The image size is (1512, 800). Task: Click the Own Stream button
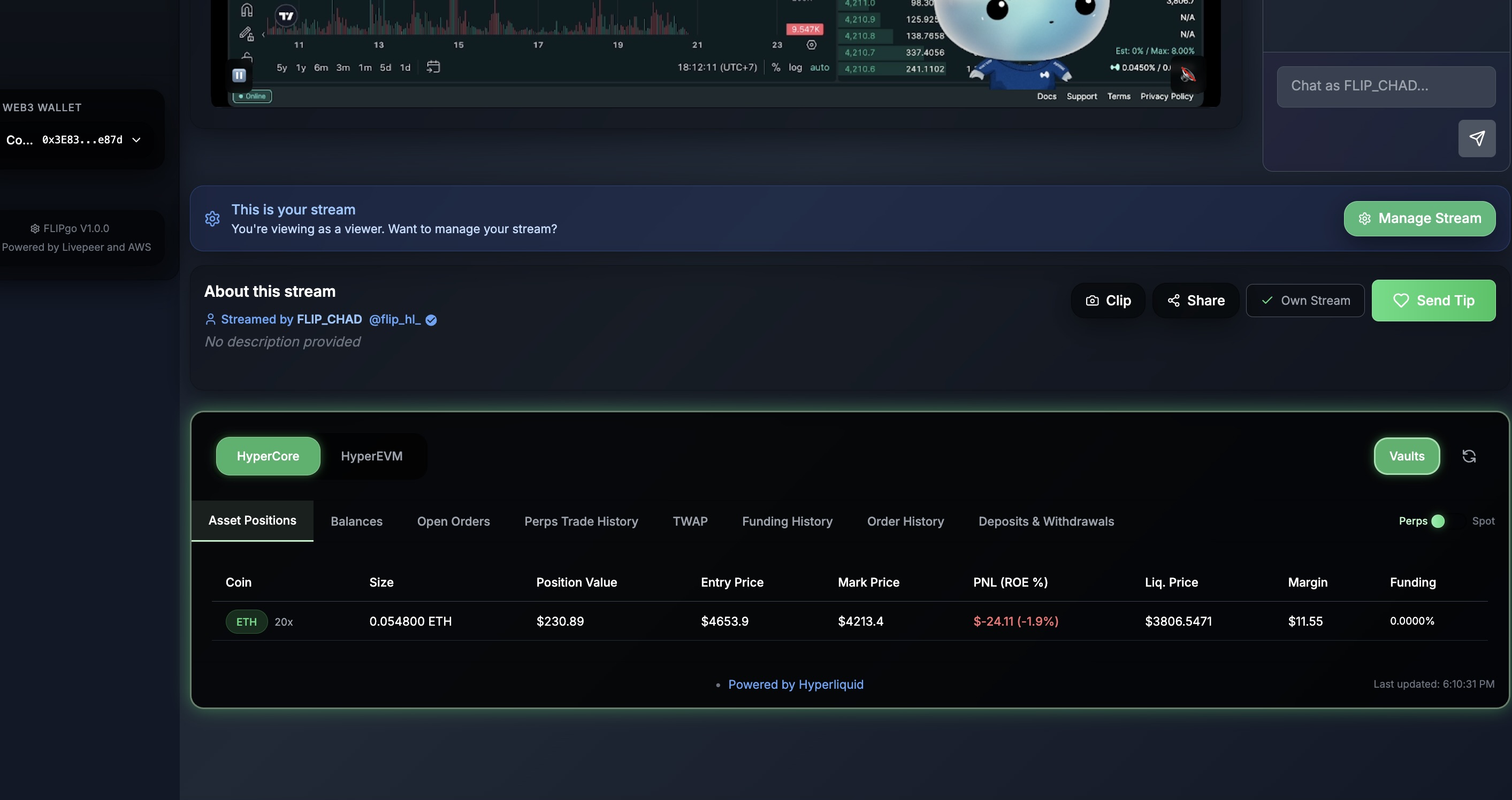click(x=1305, y=301)
